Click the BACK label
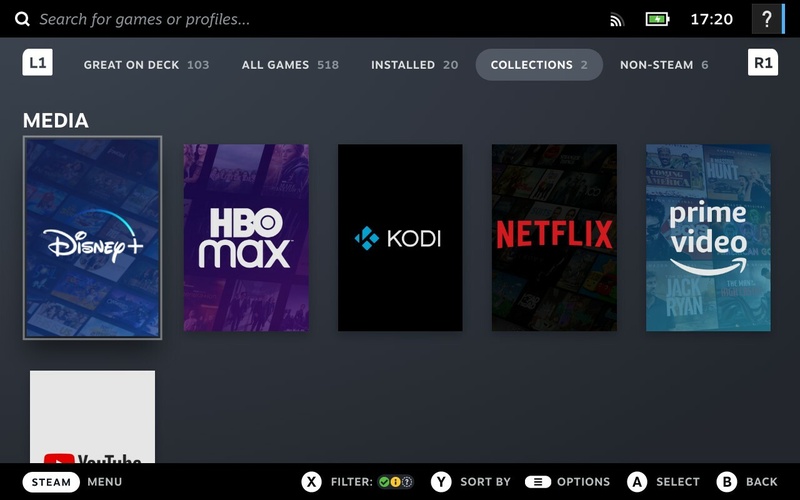Screen dimensions: 800x500 tap(762, 482)
